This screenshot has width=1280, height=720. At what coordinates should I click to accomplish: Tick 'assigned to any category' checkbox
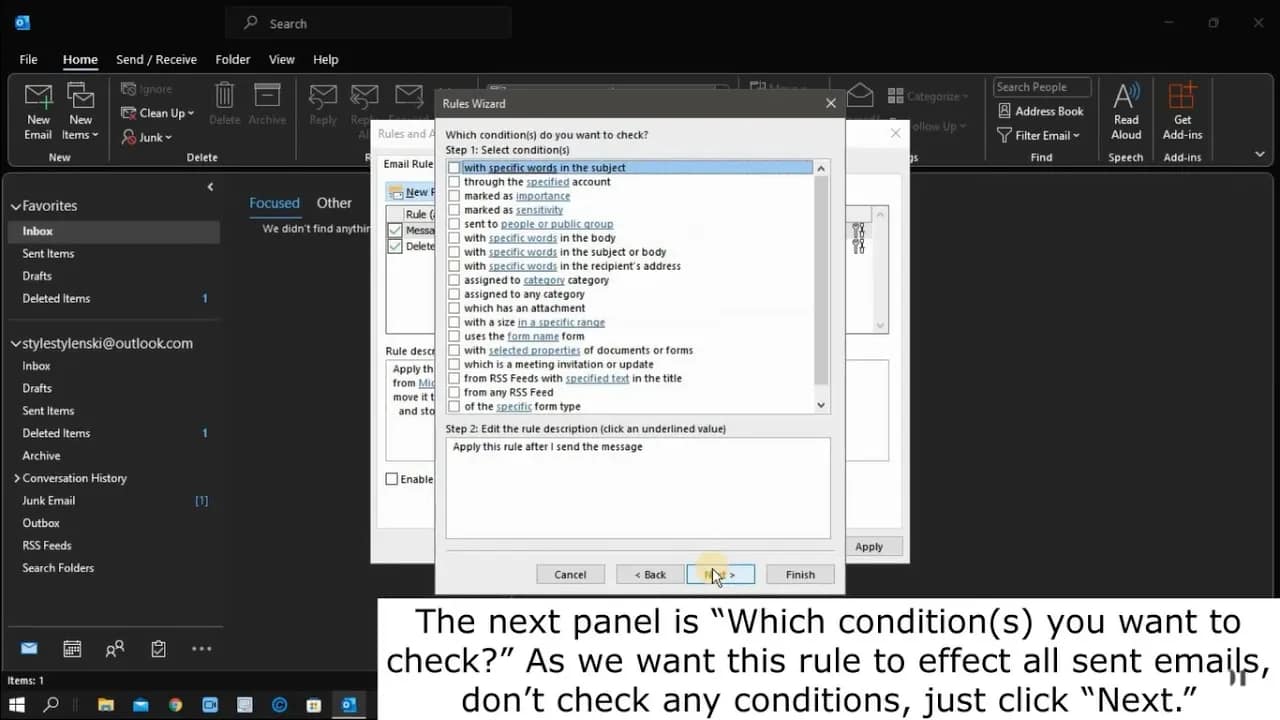(455, 294)
